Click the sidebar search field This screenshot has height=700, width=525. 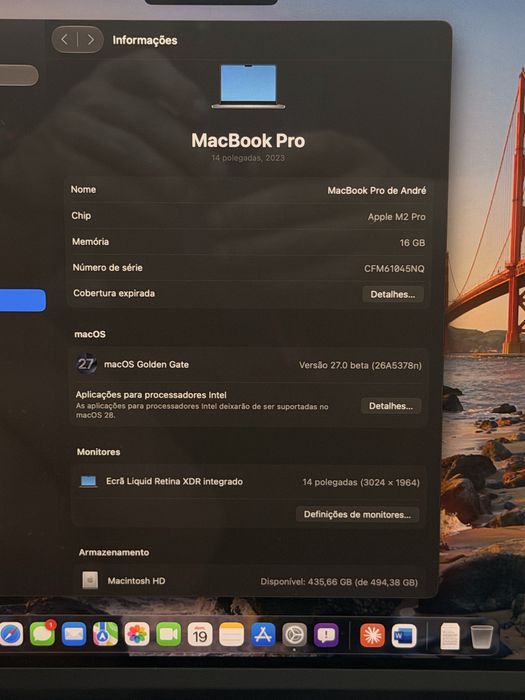18,75
